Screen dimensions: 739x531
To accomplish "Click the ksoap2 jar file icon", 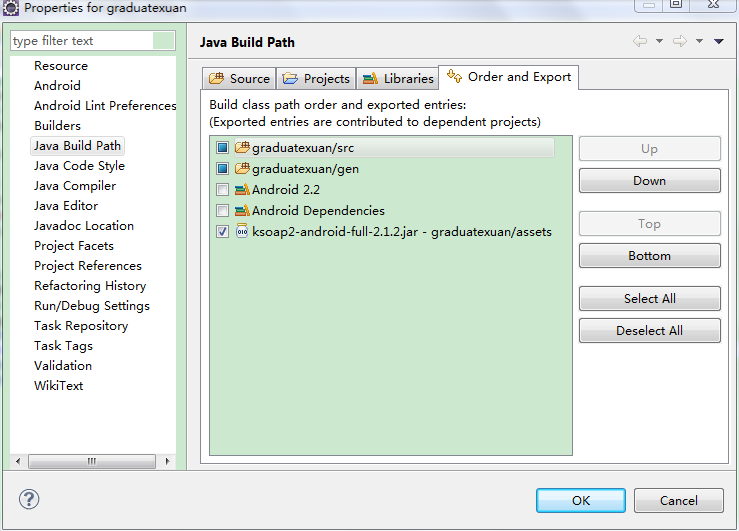I will coord(242,231).
